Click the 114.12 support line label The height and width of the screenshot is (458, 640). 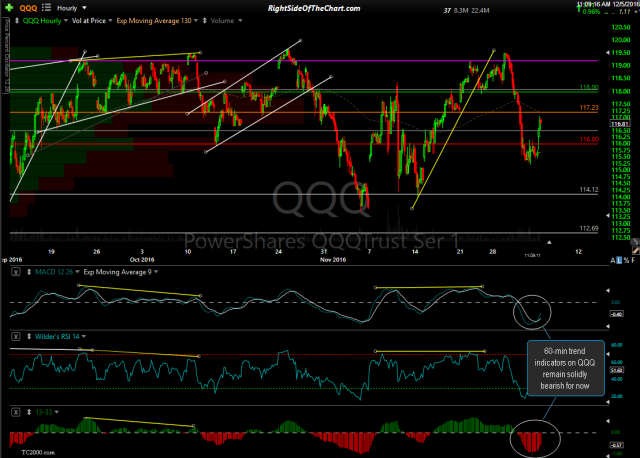tap(589, 189)
